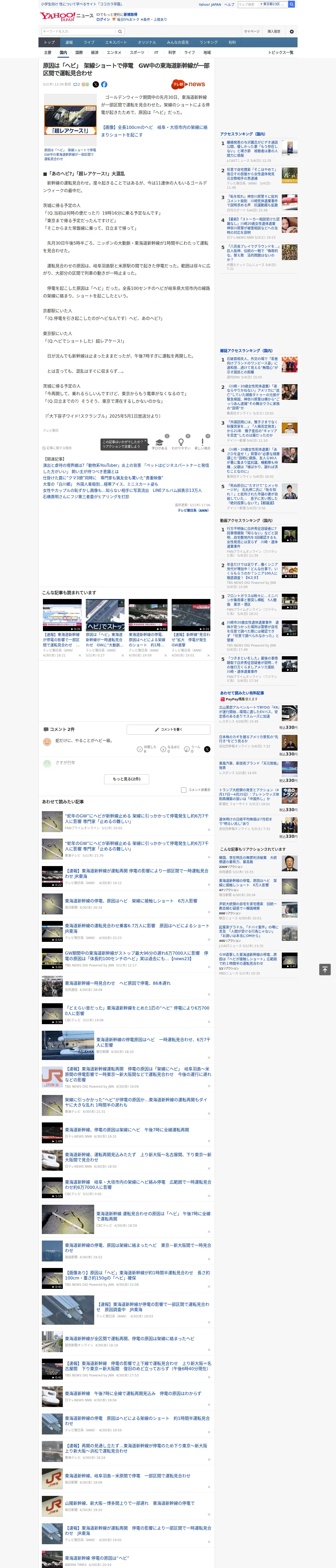Open the rank 1 video ranking thumbnail 1:20
The image size is (336, 1568).
pos(290,535)
